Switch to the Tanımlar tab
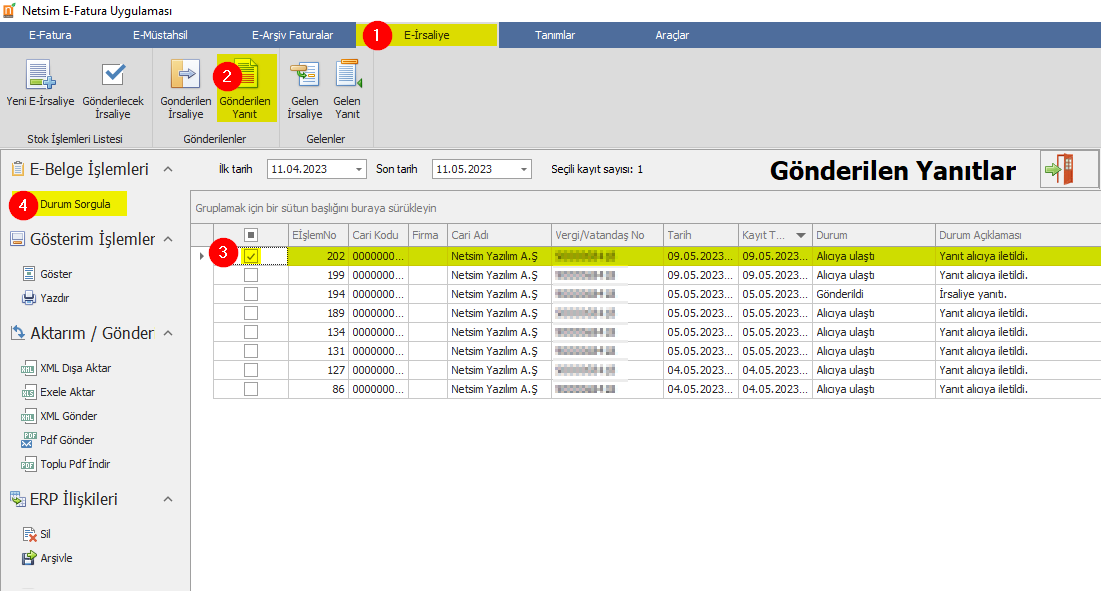1101x591 pixels. (x=555, y=35)
